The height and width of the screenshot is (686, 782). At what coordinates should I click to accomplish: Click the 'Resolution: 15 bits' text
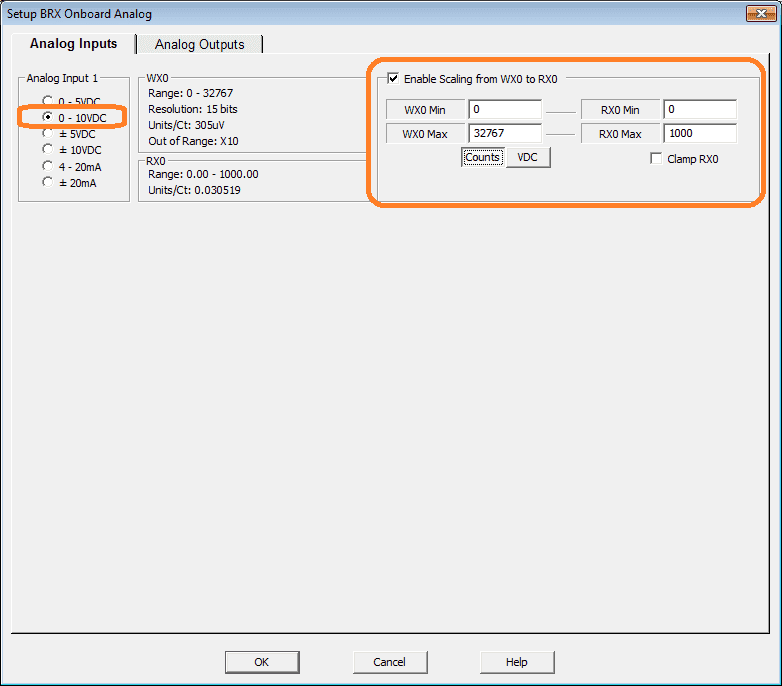(193, 109)
